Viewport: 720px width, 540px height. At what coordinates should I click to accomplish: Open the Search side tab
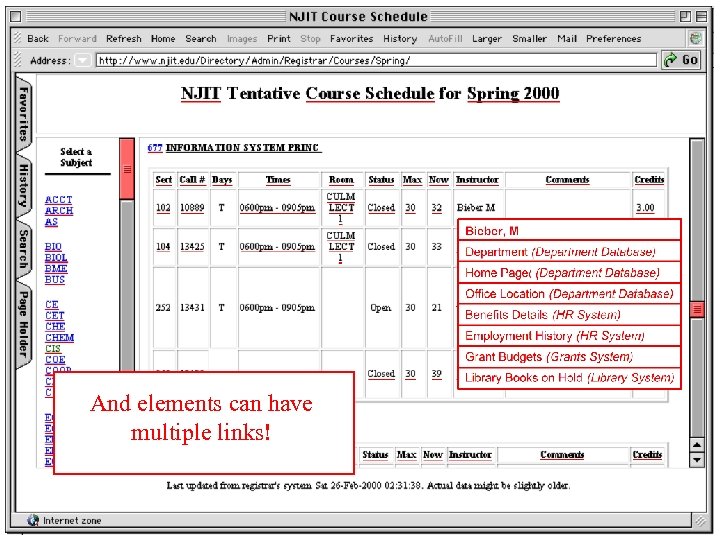[23, 249]
